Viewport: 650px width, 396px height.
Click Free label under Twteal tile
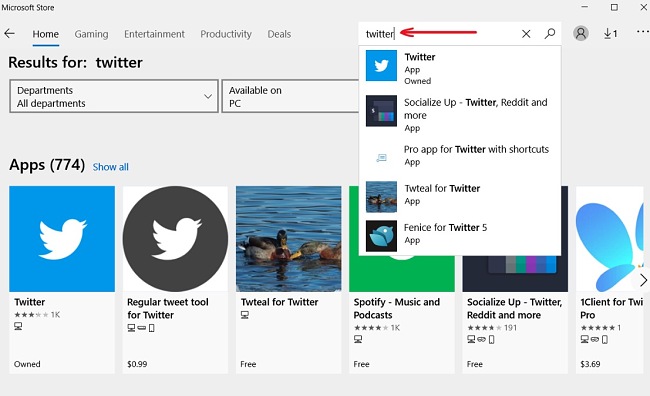248,364
